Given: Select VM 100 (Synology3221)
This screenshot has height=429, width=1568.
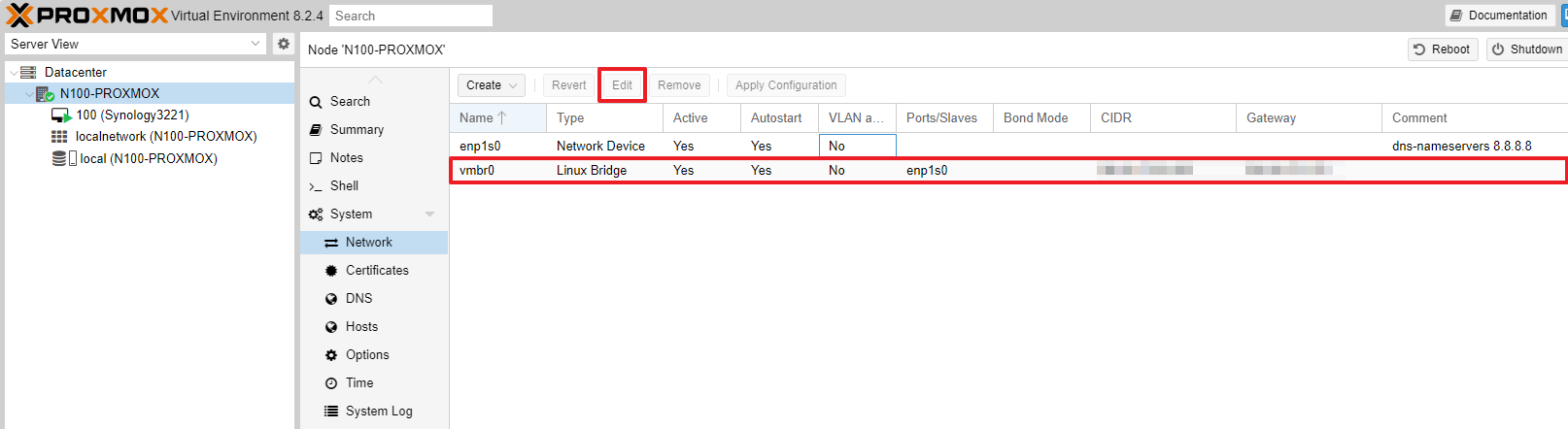Looking at the screenshot, I should [x=132, y=115].
